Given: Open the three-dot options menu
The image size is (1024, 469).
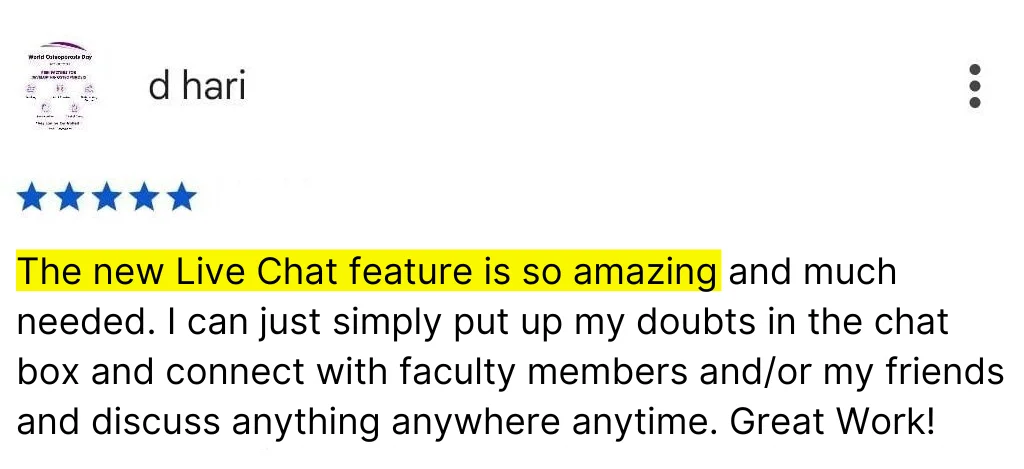Looking at the screenshot, I should point(974,86).
